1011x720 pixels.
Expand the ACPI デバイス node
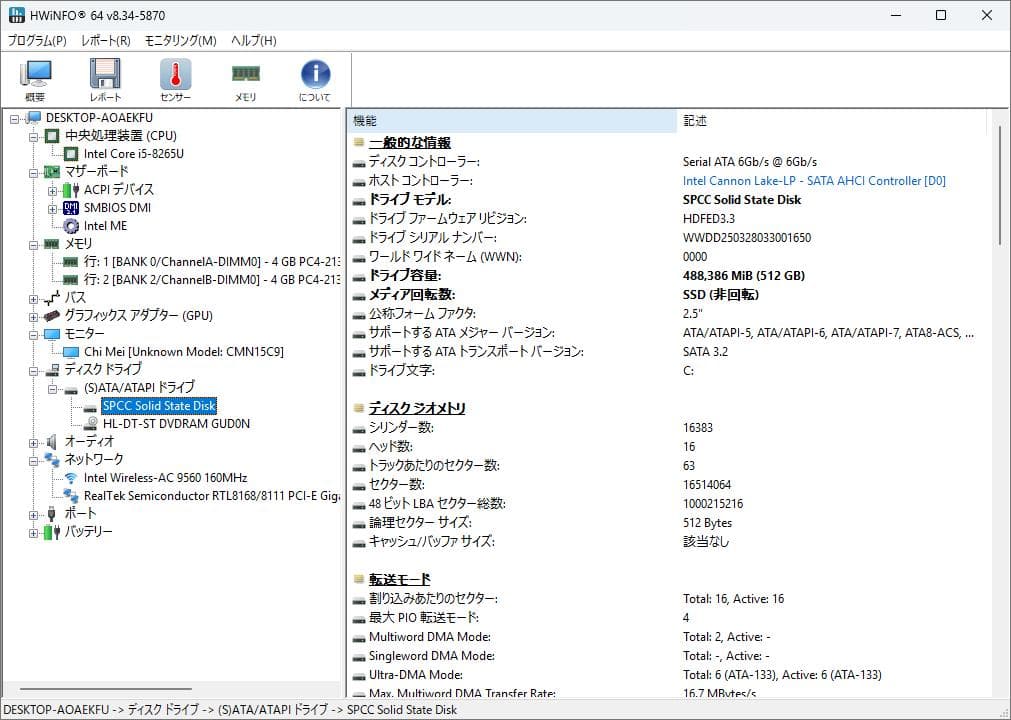click(52, 191)
